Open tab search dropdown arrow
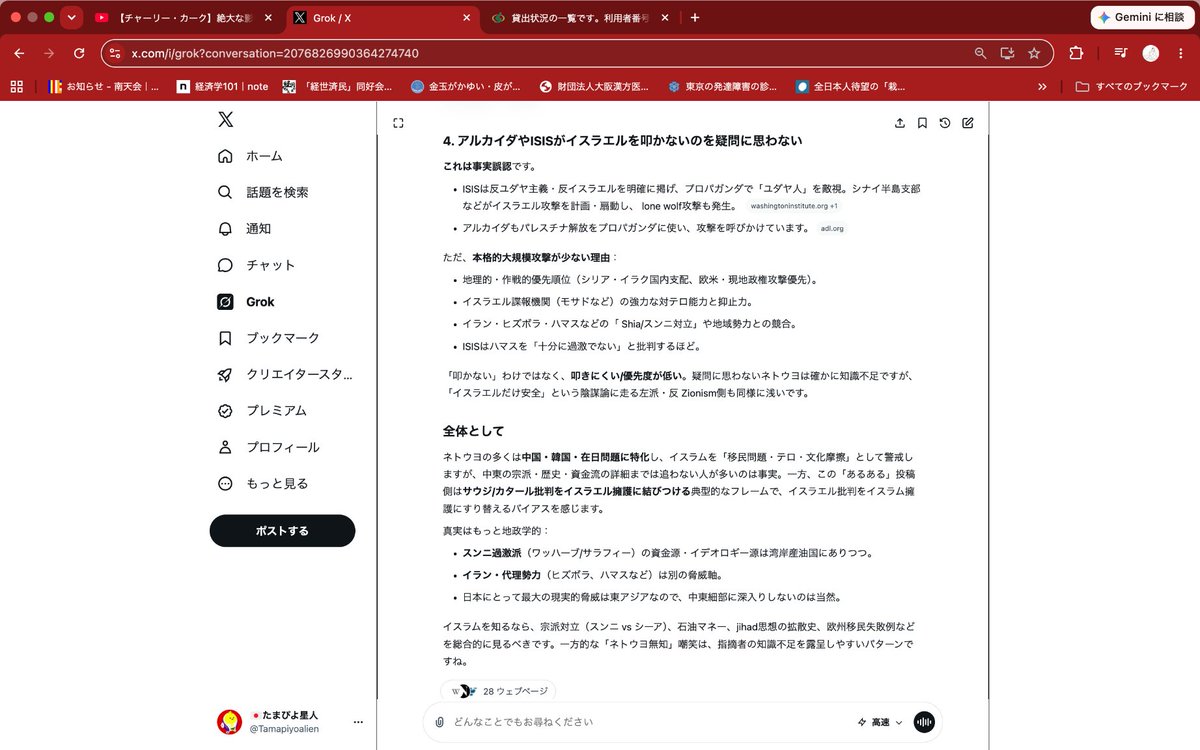 [x=71, y=17]
